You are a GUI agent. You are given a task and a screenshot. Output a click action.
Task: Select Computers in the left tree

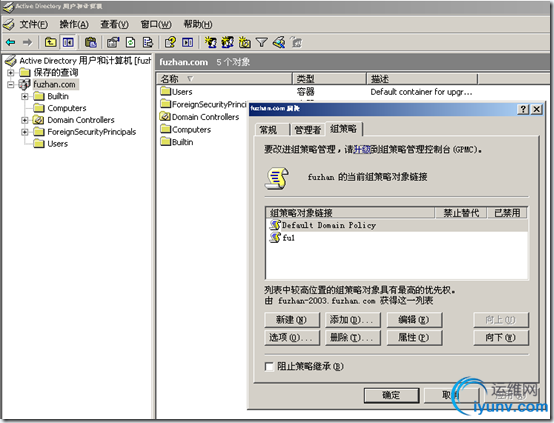(66, 108)
